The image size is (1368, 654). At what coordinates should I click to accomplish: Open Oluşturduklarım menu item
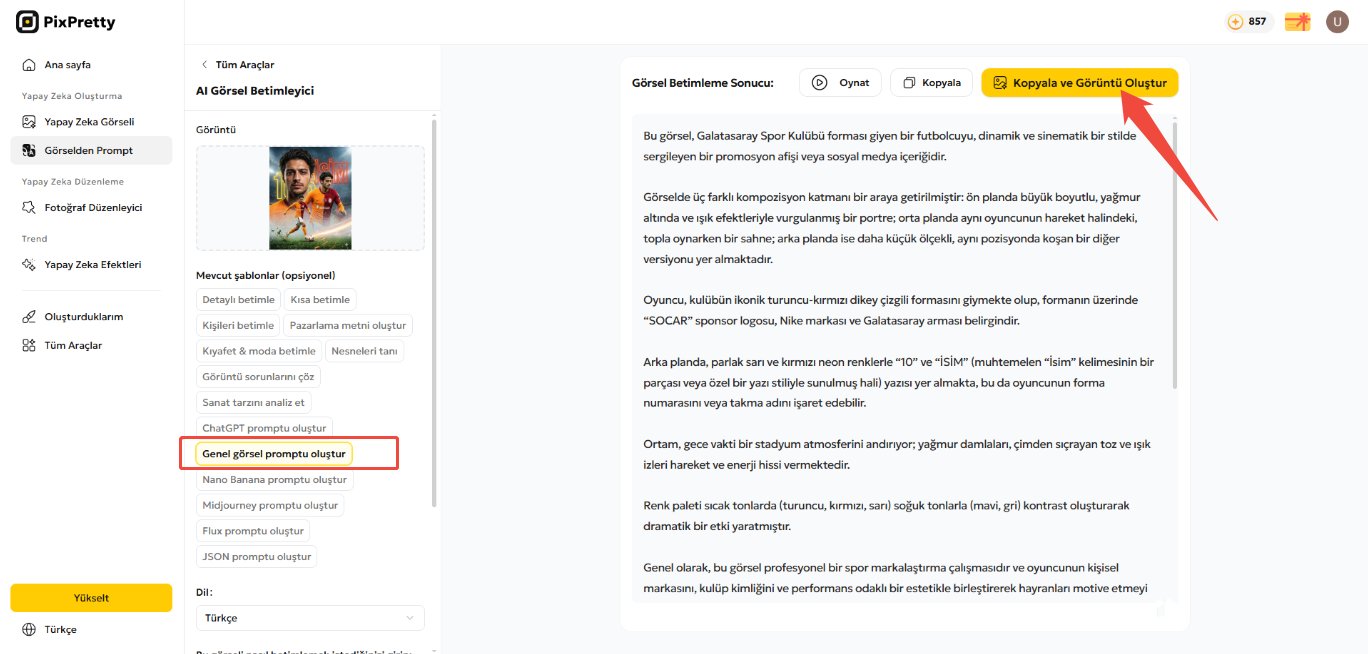point(91,317)
